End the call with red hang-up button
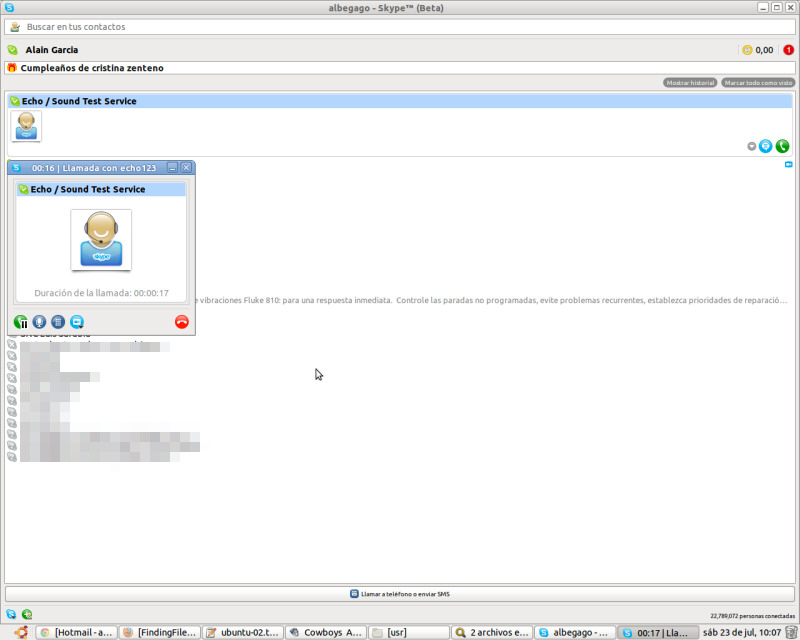This screenshot has width=800, height=640. pyautogui.click(x=182, y=322)
